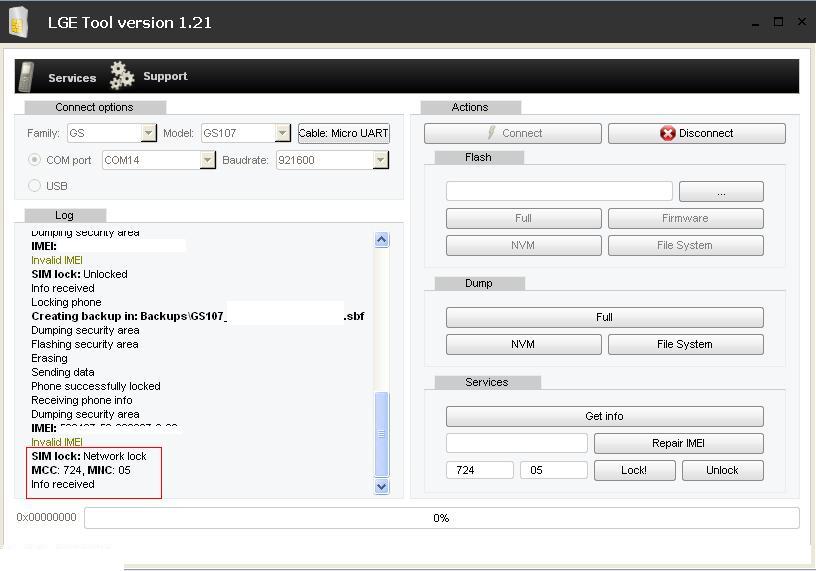The image size is (816, 571).
Task: Click the 'Phone successfully locked' log line
Action: (x=96, y=386)
